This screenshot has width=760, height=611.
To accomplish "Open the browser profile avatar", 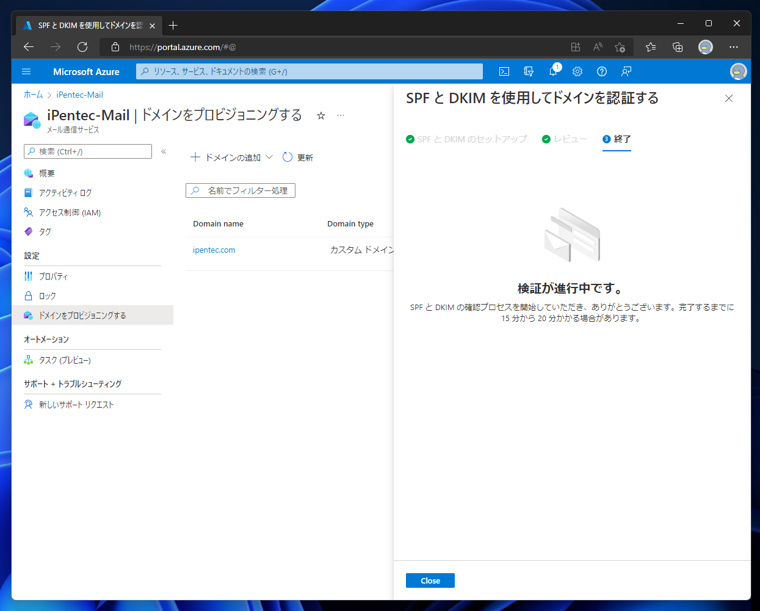I will coord(705,47).
